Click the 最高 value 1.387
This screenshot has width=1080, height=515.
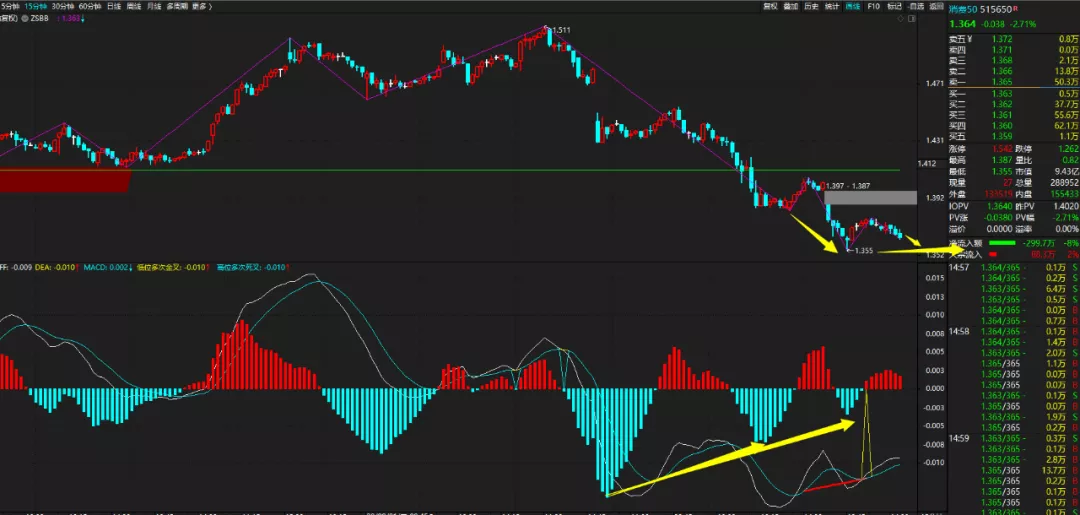[x=1001, y=160]
